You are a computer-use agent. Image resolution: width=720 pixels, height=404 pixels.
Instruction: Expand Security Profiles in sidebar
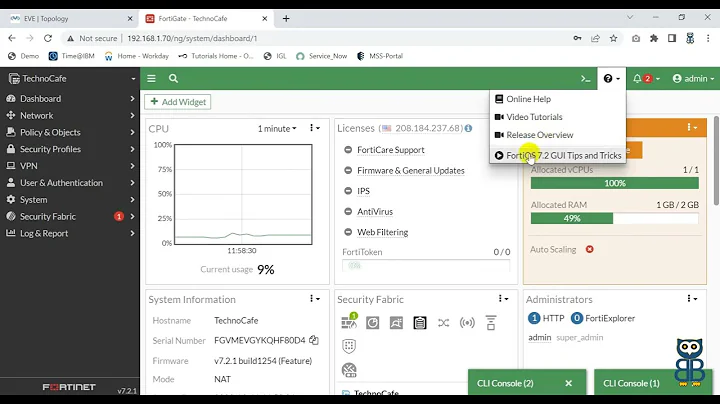[70, 149]
